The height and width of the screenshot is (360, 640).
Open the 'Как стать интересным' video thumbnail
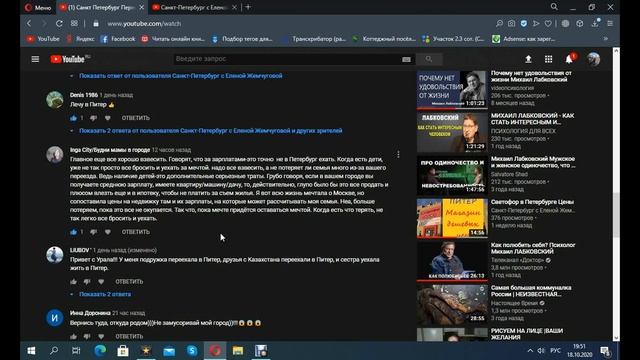click(452, 133)
